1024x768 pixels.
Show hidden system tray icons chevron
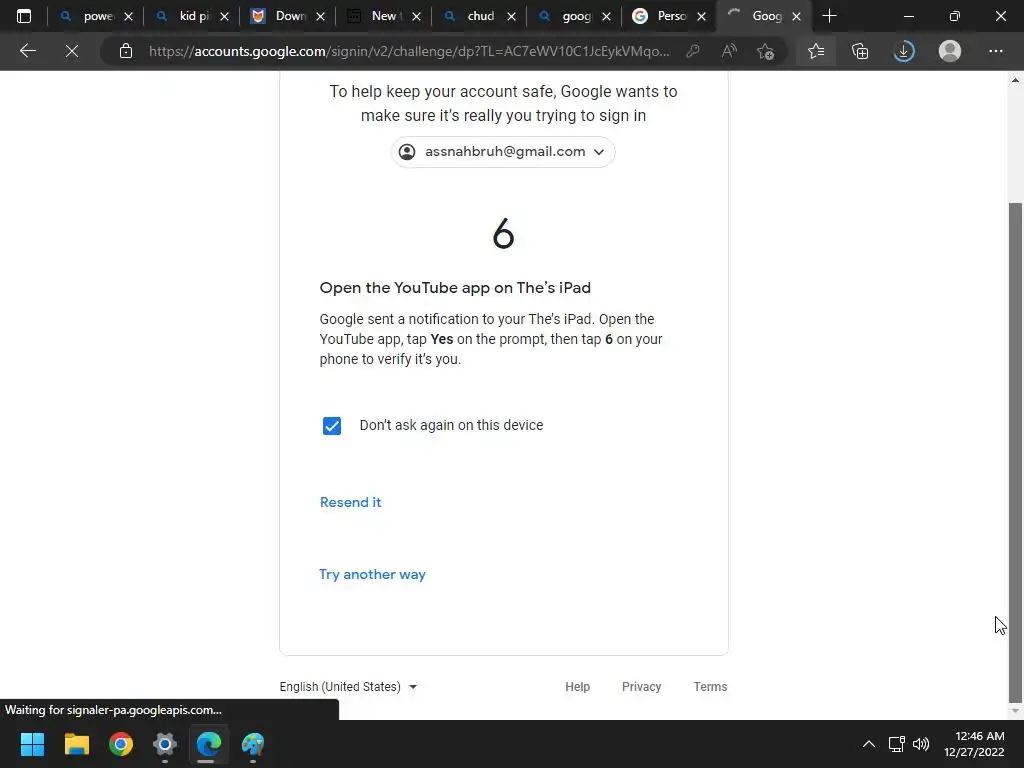point(869,744)
